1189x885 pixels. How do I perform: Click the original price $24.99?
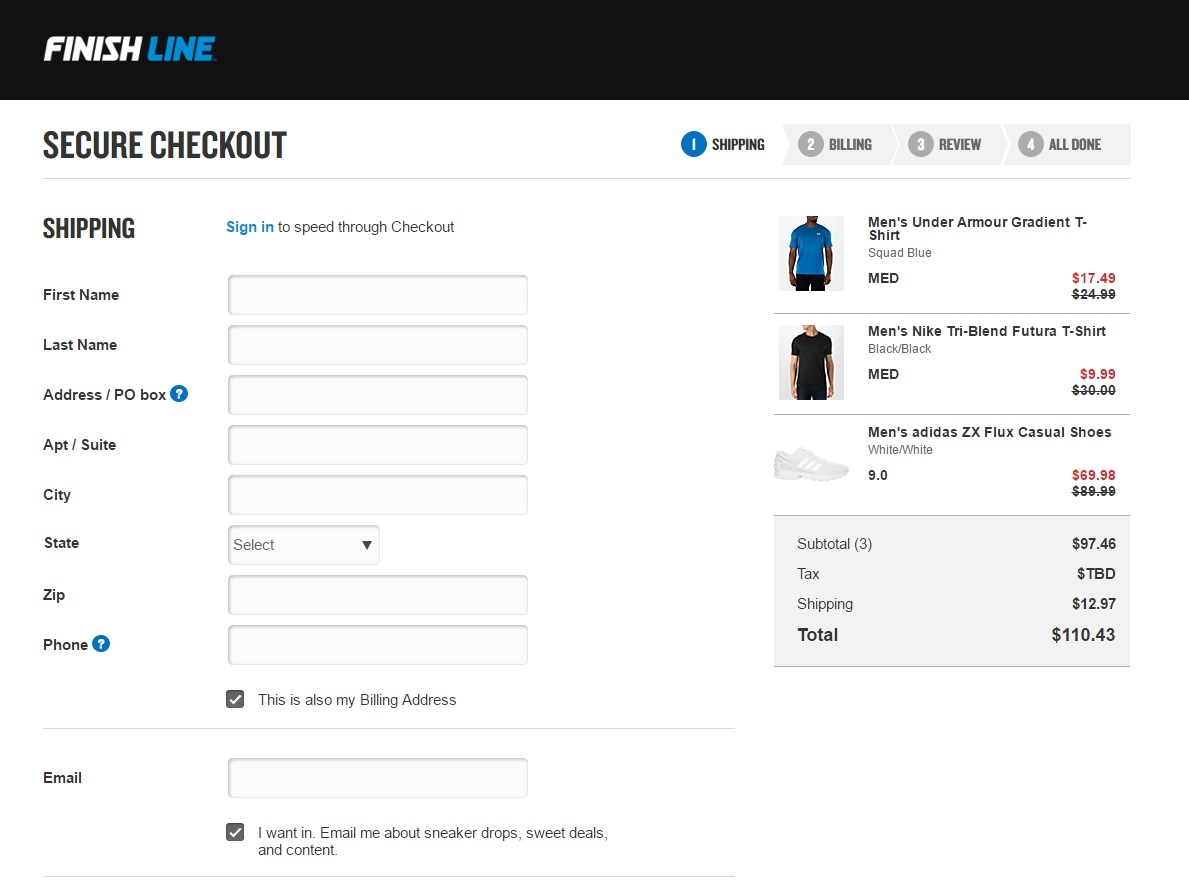pyautogui.click(x=1093, y=294)
